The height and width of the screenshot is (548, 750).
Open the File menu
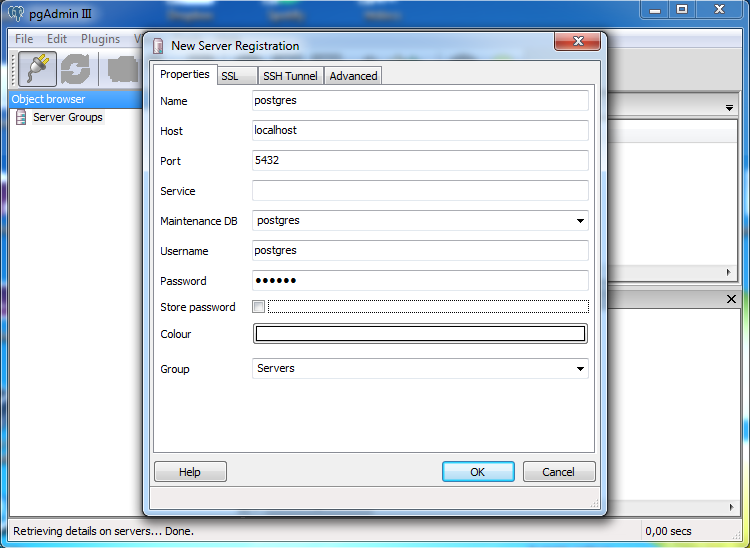[24, 39]
